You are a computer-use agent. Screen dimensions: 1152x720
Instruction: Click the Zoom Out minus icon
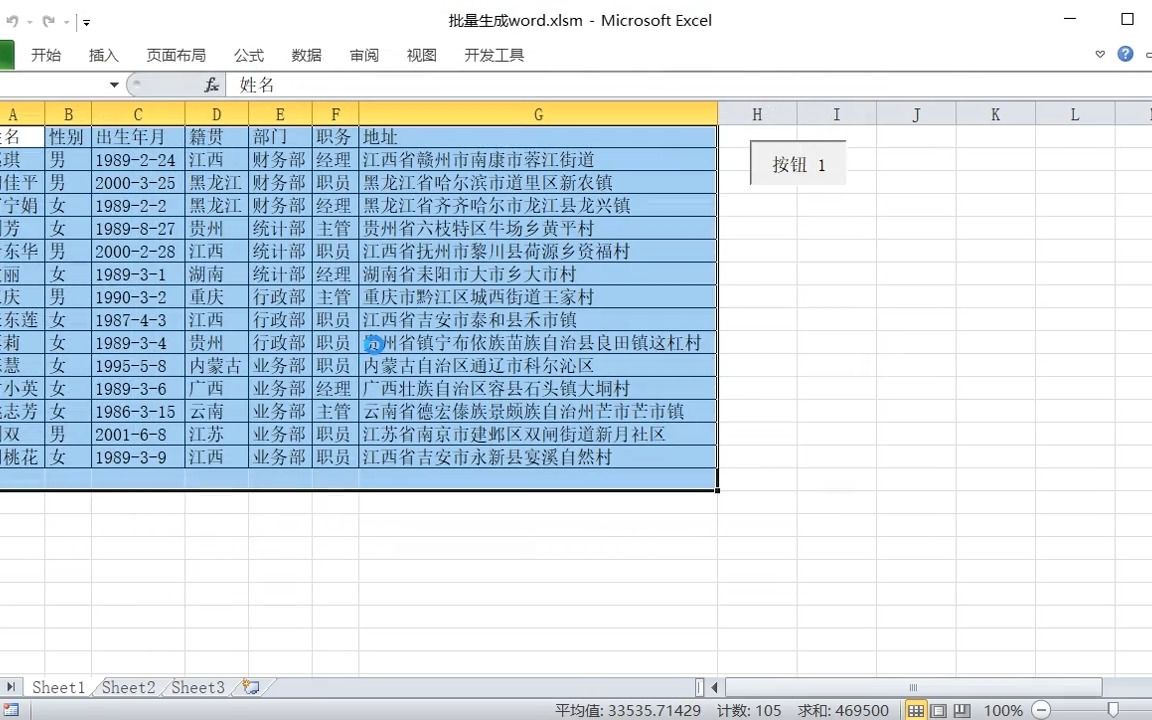coord(1040,710)
